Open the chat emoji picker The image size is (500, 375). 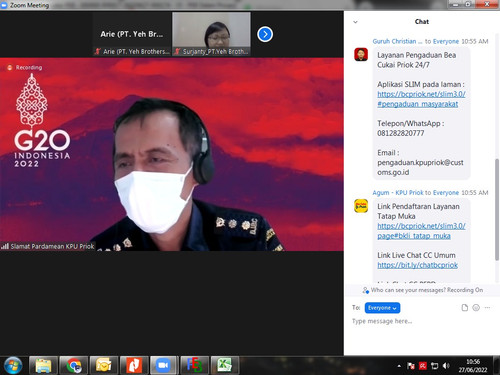[476, 307]
